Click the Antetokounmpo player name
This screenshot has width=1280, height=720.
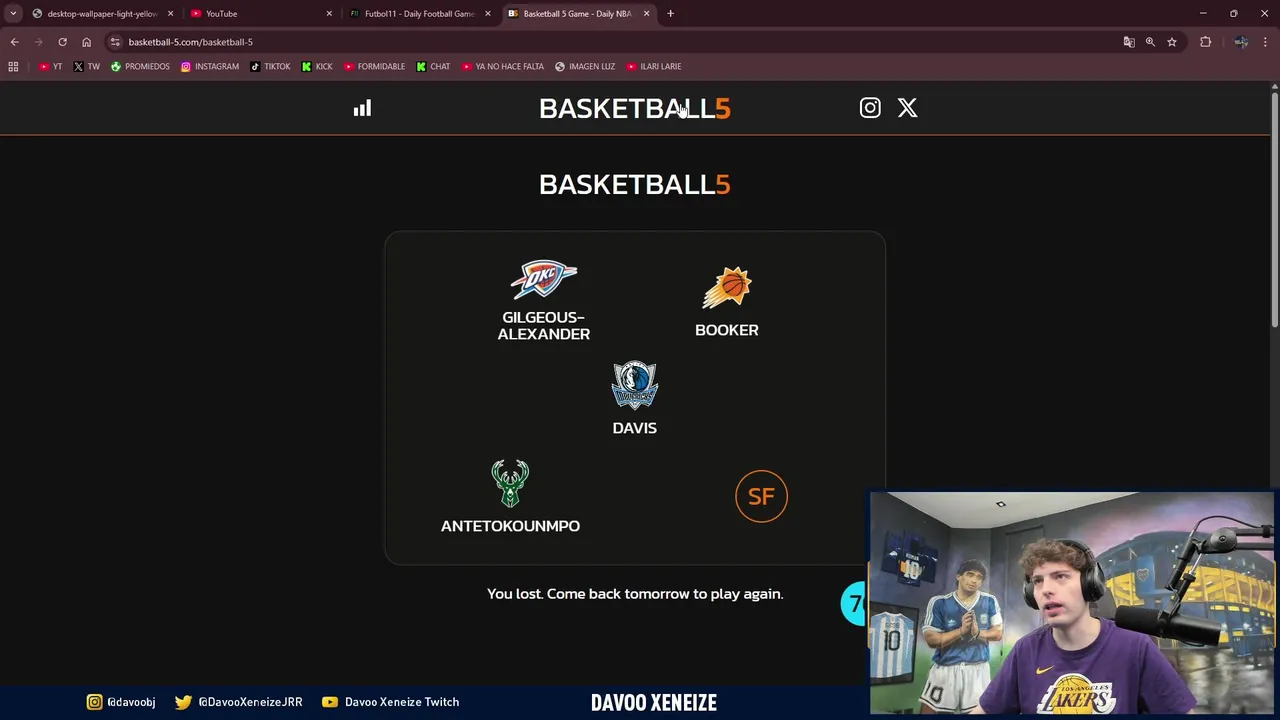510,526
